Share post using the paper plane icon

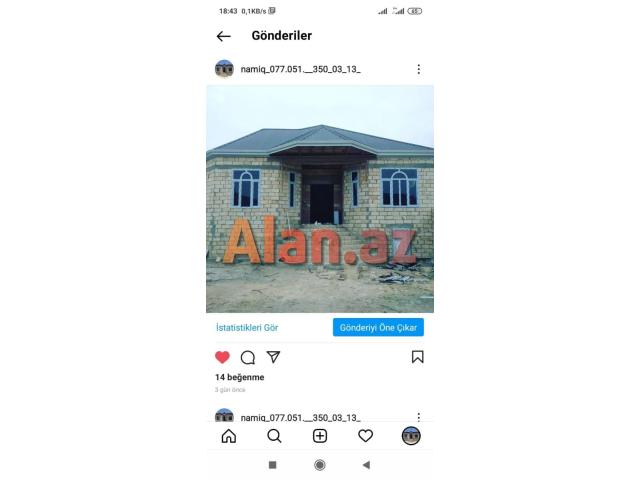(x=273, y=357)
